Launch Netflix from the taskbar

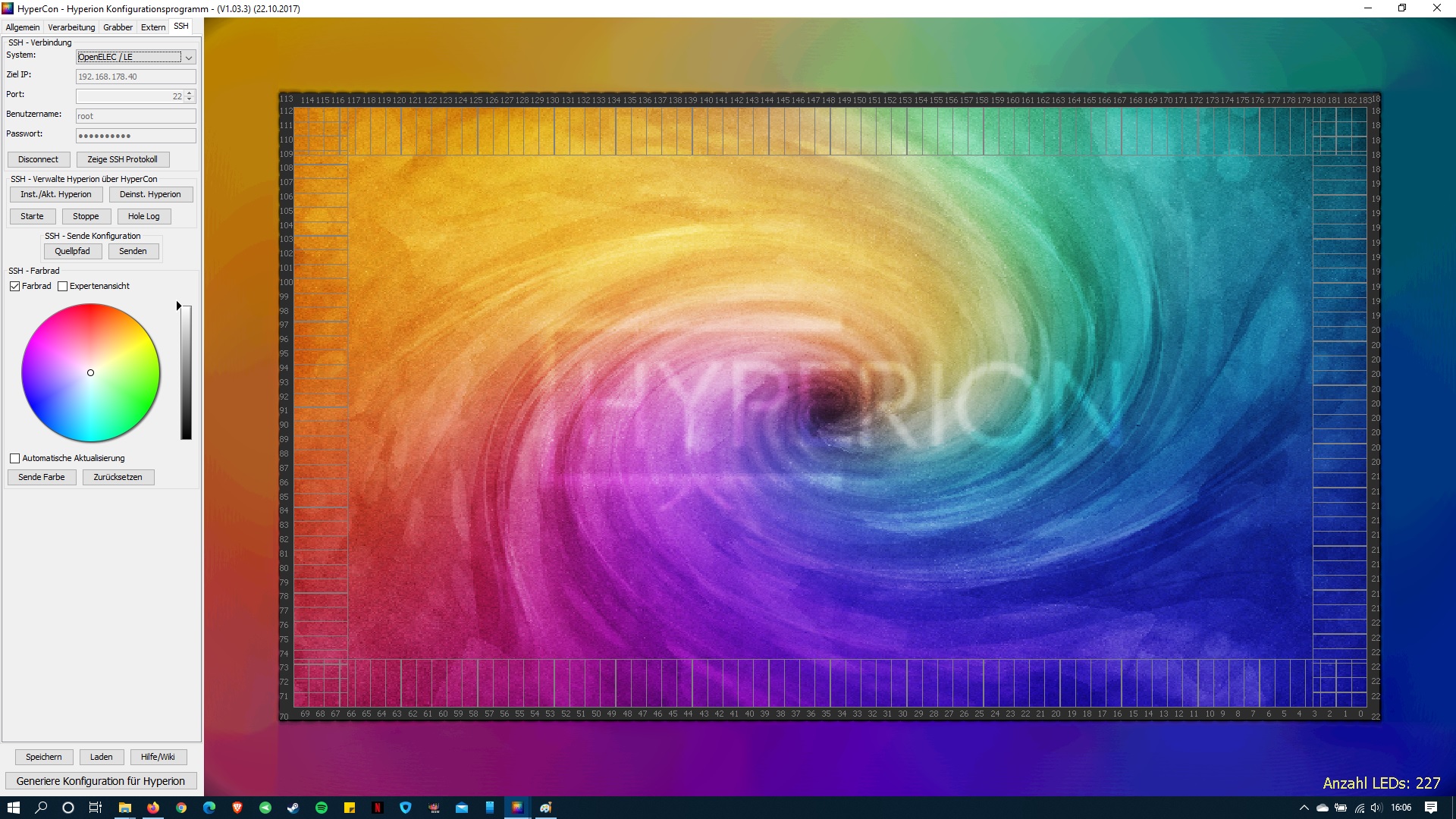click(378, 808)
